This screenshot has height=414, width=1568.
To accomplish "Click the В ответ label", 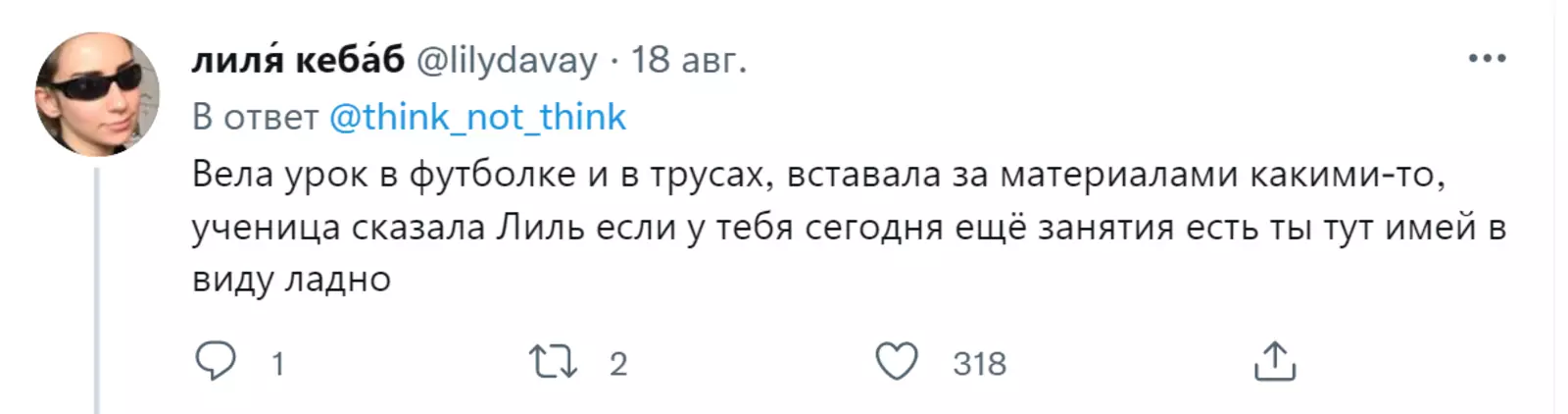I will point(255,118).
